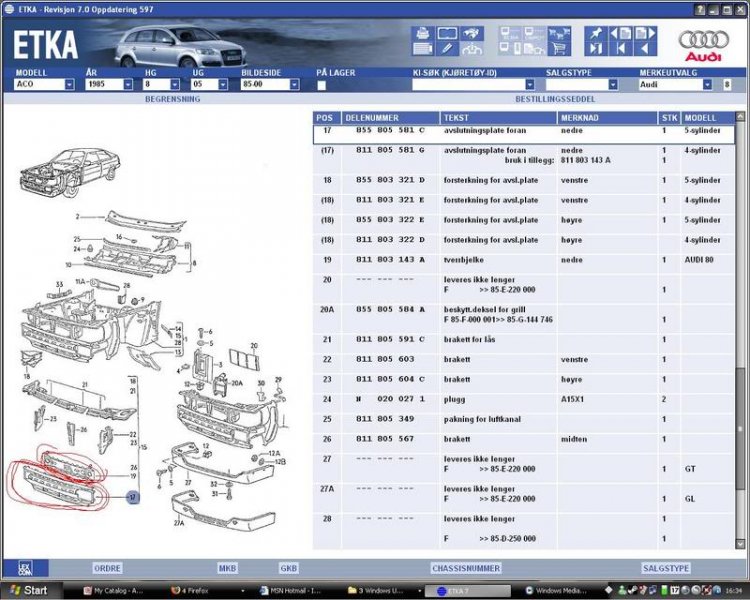Image resolution: width=750 pixels, height=600 pixels.
Task: Click the KI-søk vehicle ID input field
Action: click(470, 85)
